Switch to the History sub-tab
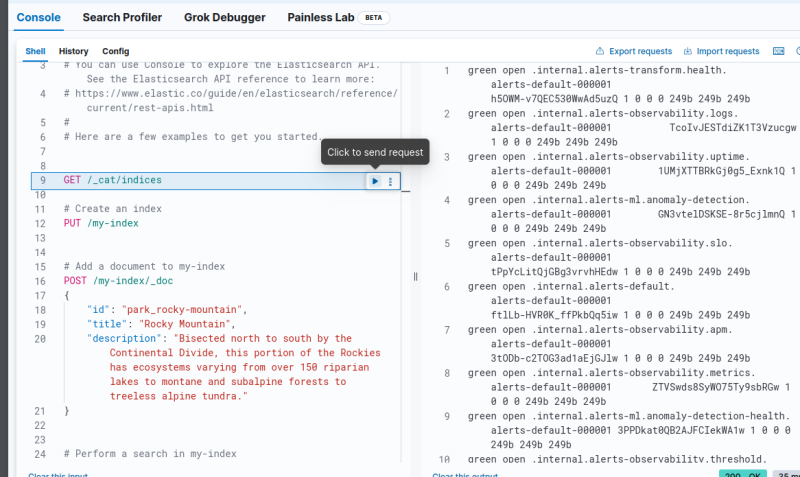 73,51
